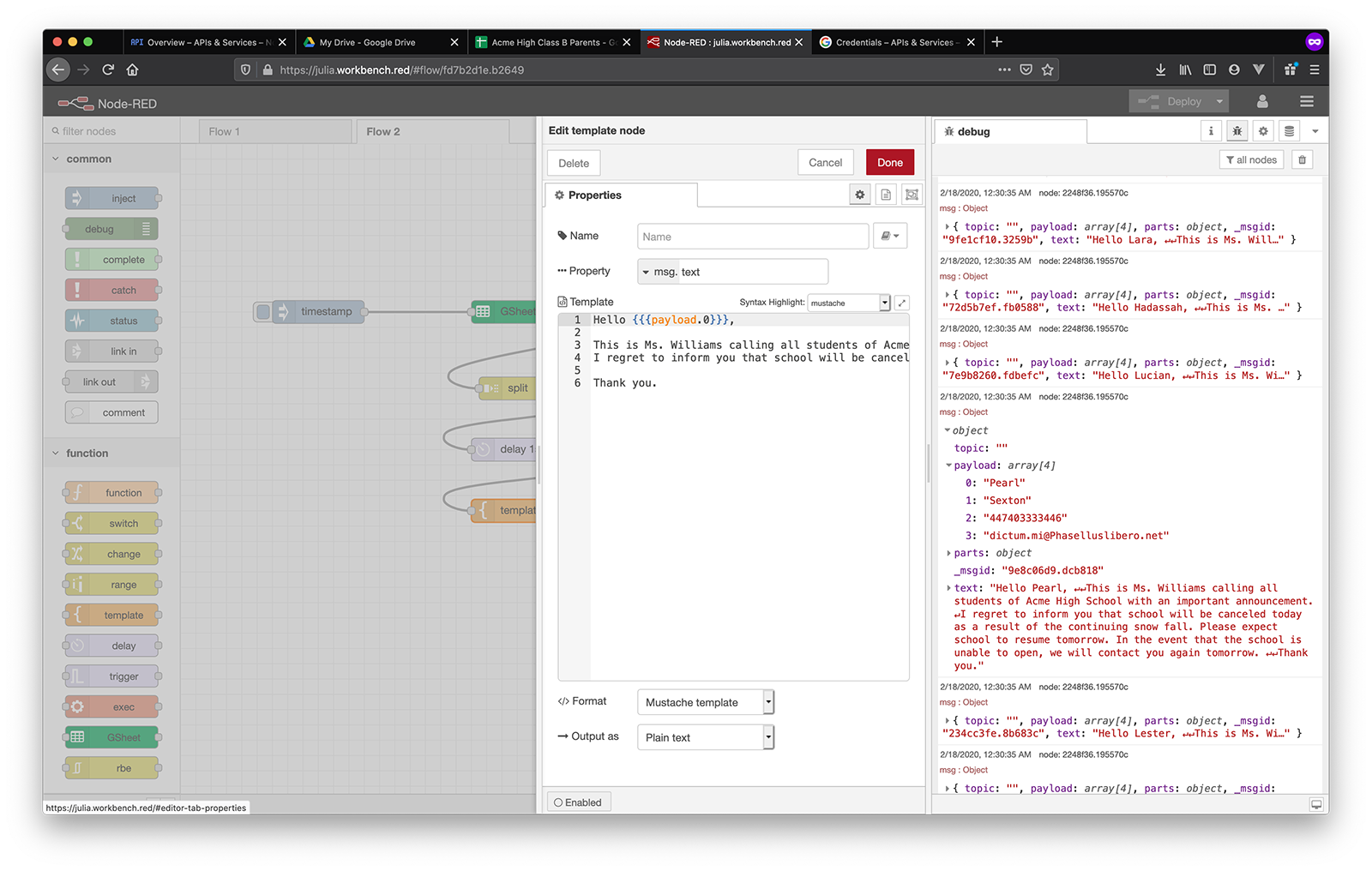Select the catch node in palette
Image resolution: width=1372 pixels, height=871 pixels.
112,290
